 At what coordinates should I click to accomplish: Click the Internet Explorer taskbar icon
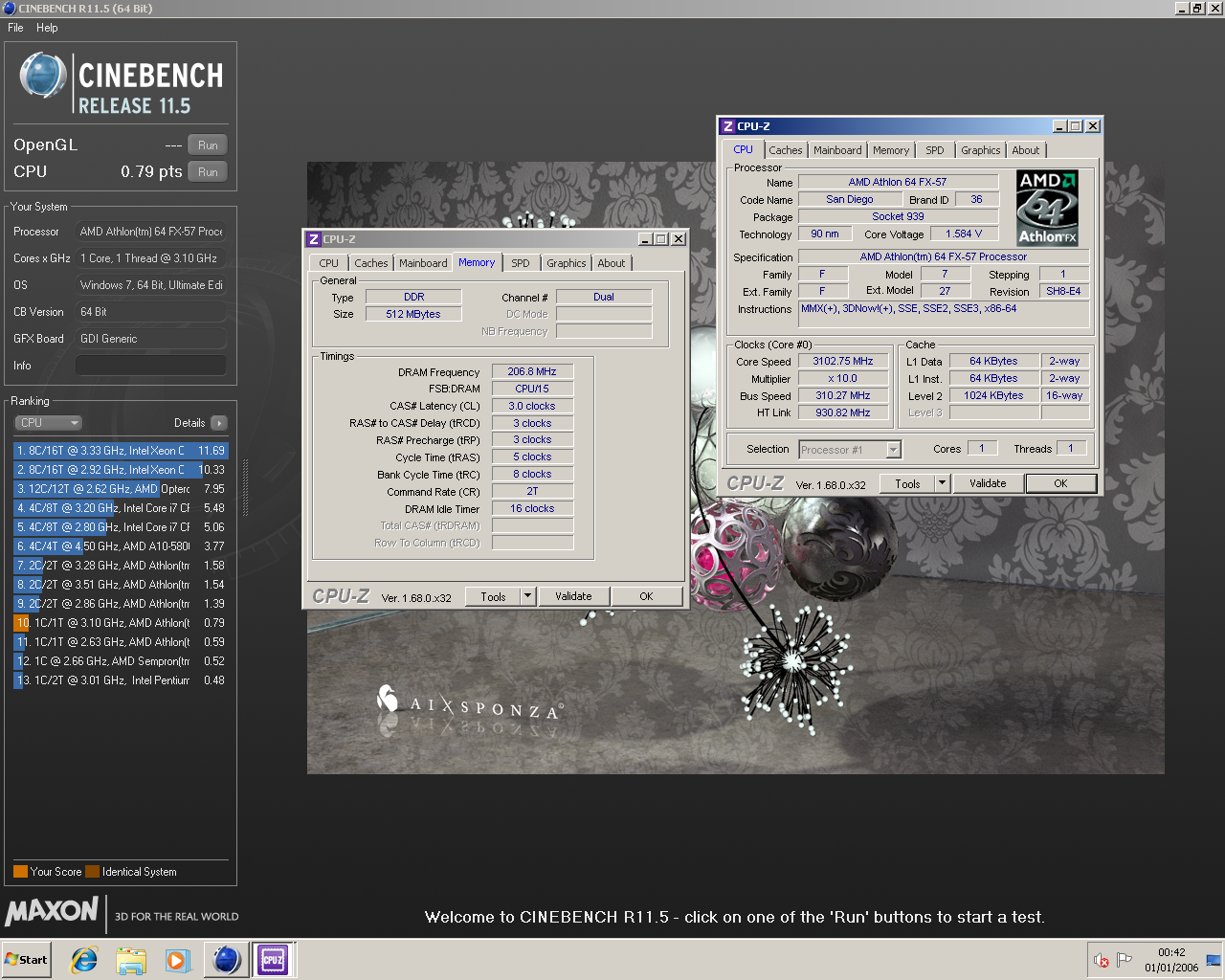[x=84, y=960]
